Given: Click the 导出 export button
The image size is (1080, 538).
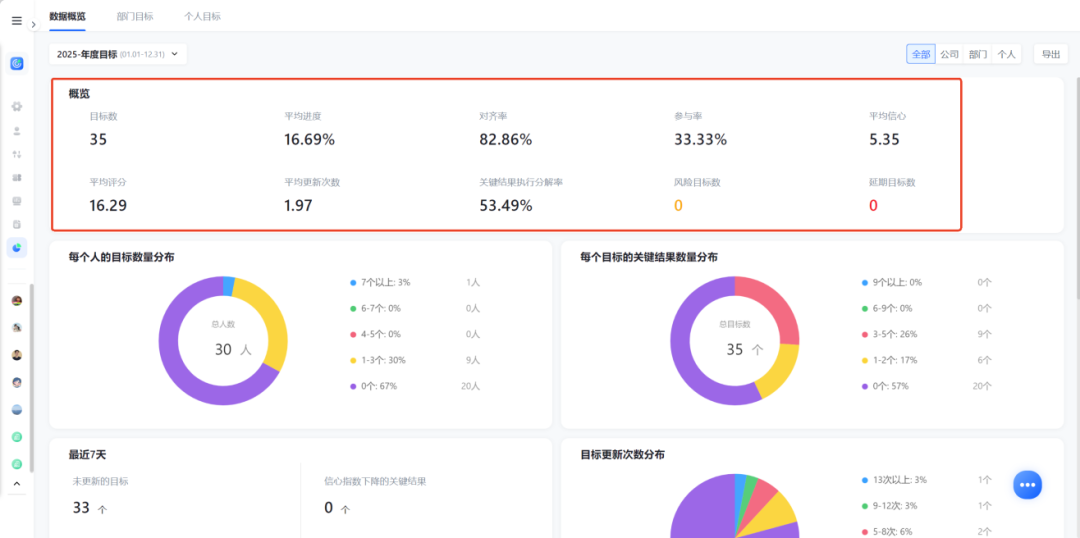Looking at the screenshot, I should click(1050, 54).
